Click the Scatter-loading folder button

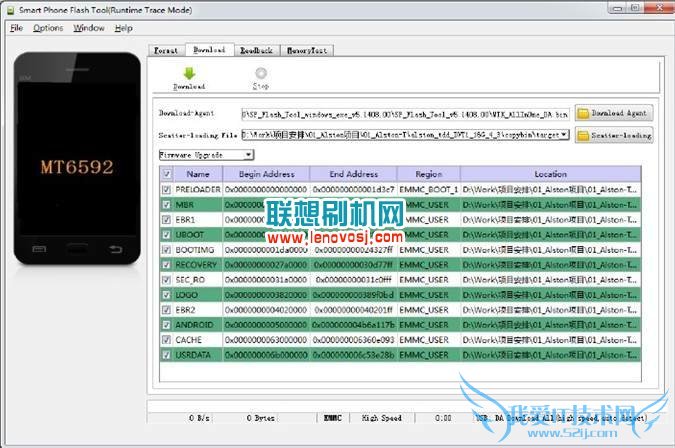(x=614, y=136)
